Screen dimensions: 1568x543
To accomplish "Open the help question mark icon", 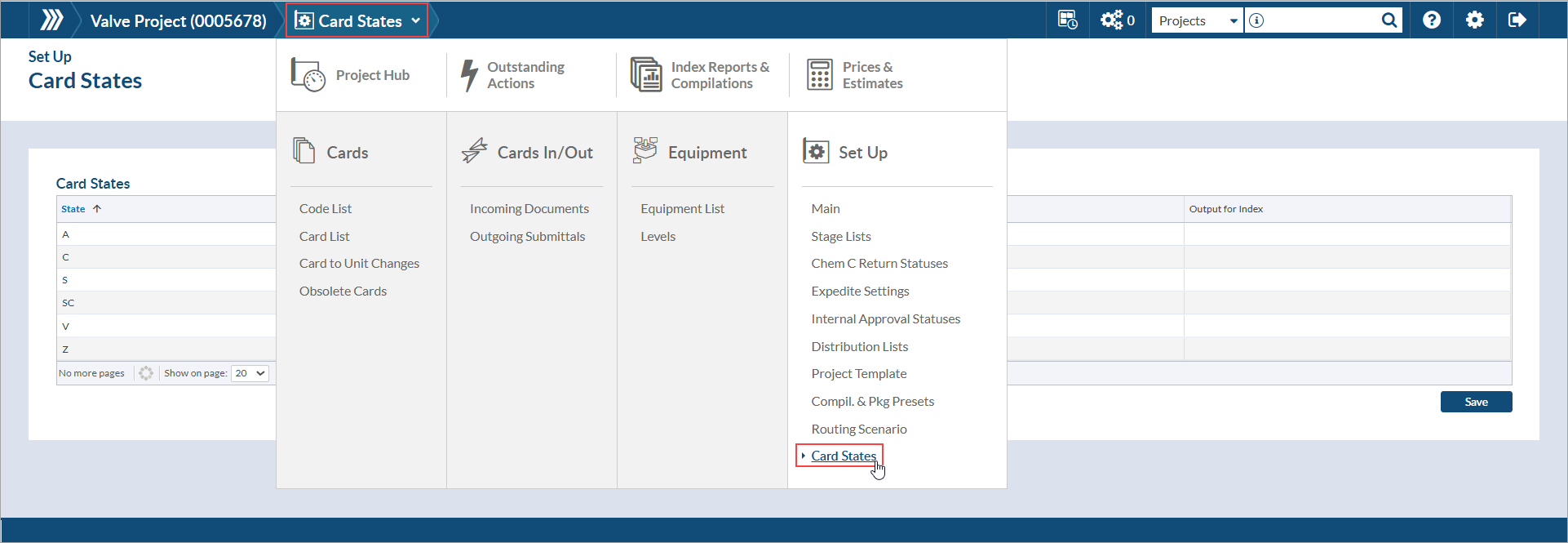I will pyautogui.click(x=1432, y=20).
